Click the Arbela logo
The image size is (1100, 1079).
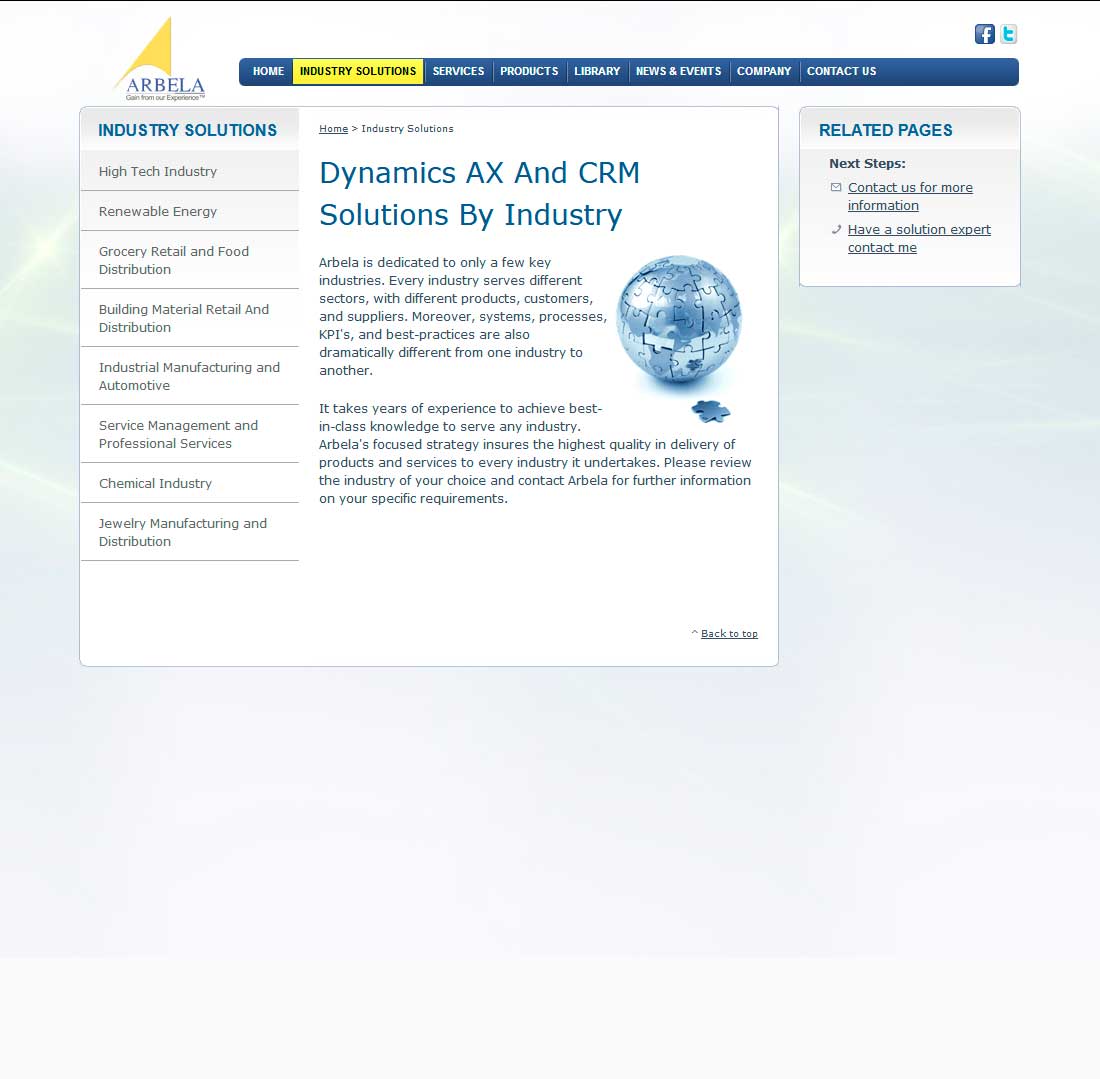pyautogui.click(x=161, y=59)
